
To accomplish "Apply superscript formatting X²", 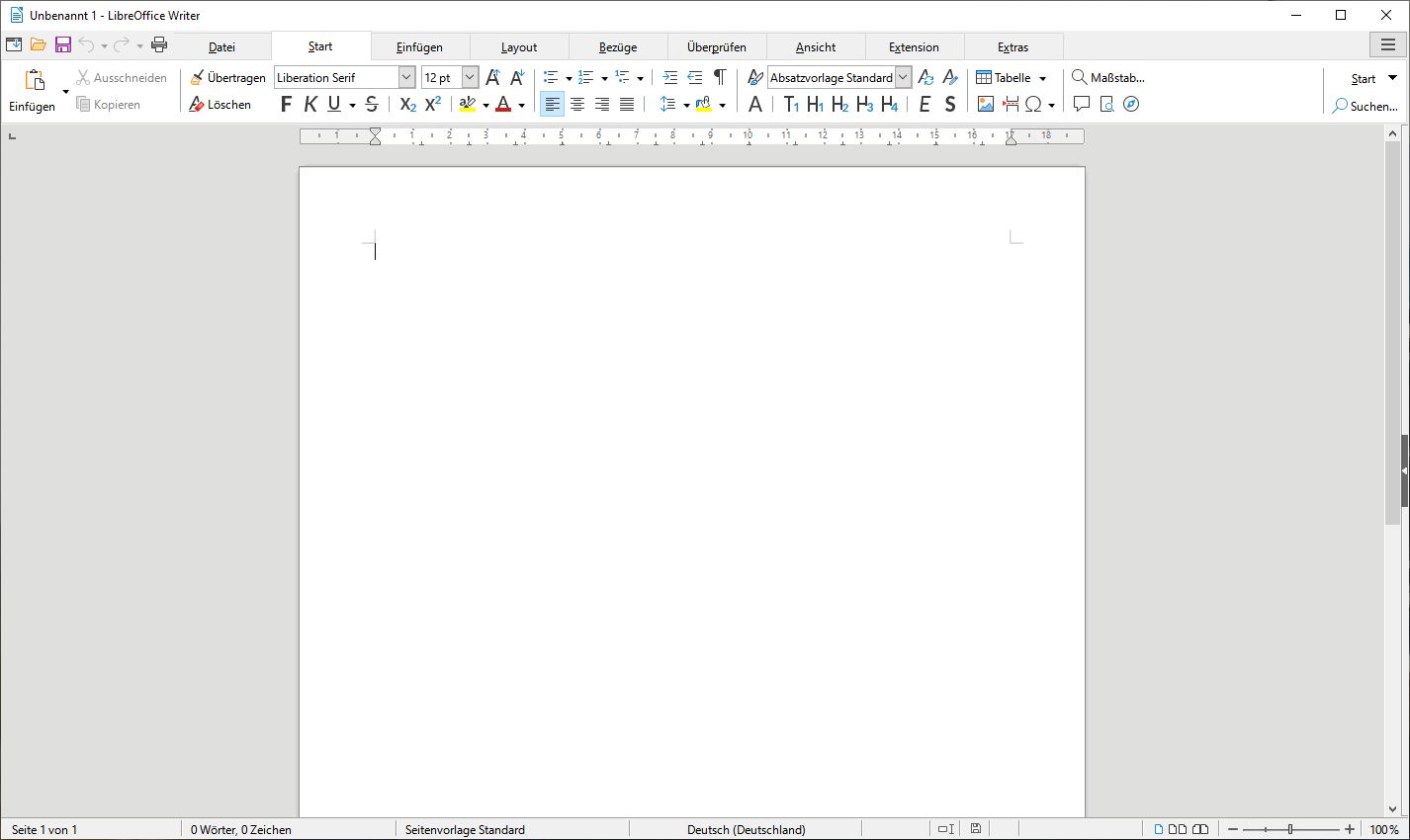I will [433, 104].
